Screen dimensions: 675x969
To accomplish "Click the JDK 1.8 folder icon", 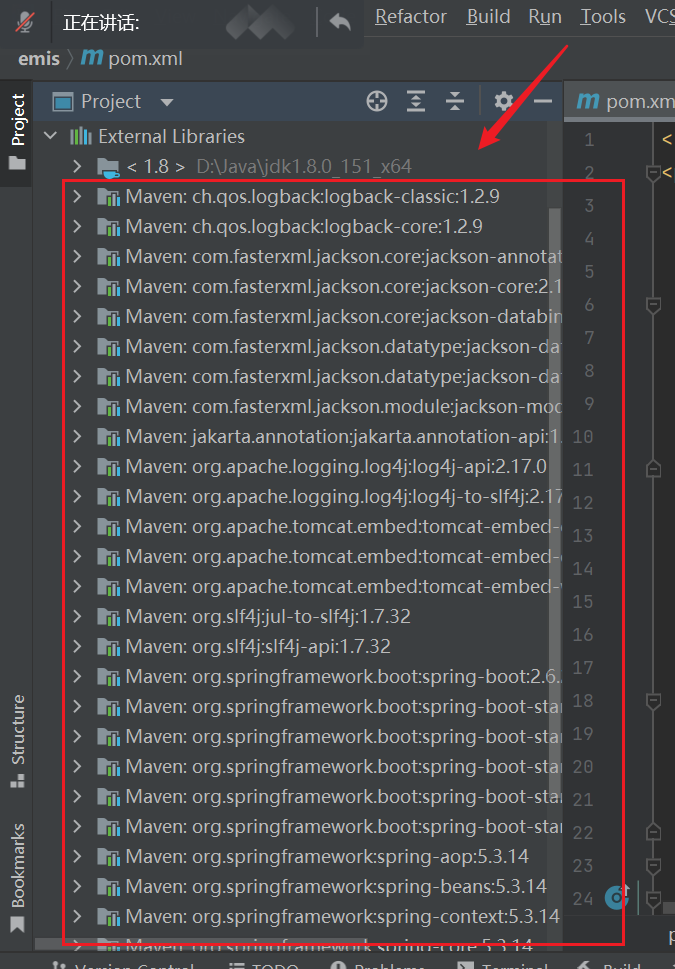I will point(108,167).
